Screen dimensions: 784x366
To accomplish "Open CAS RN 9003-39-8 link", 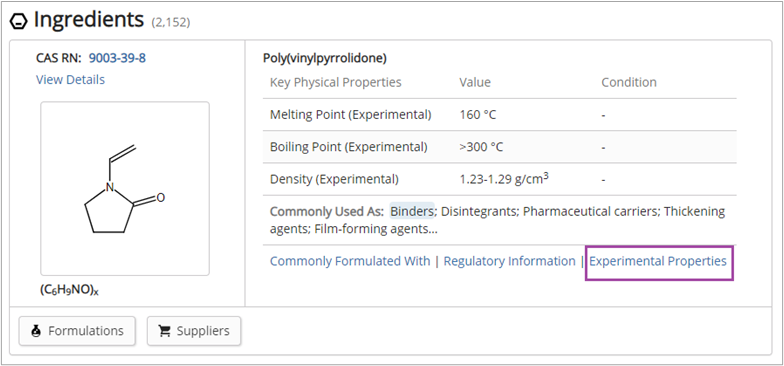I will tap(118, 58).
